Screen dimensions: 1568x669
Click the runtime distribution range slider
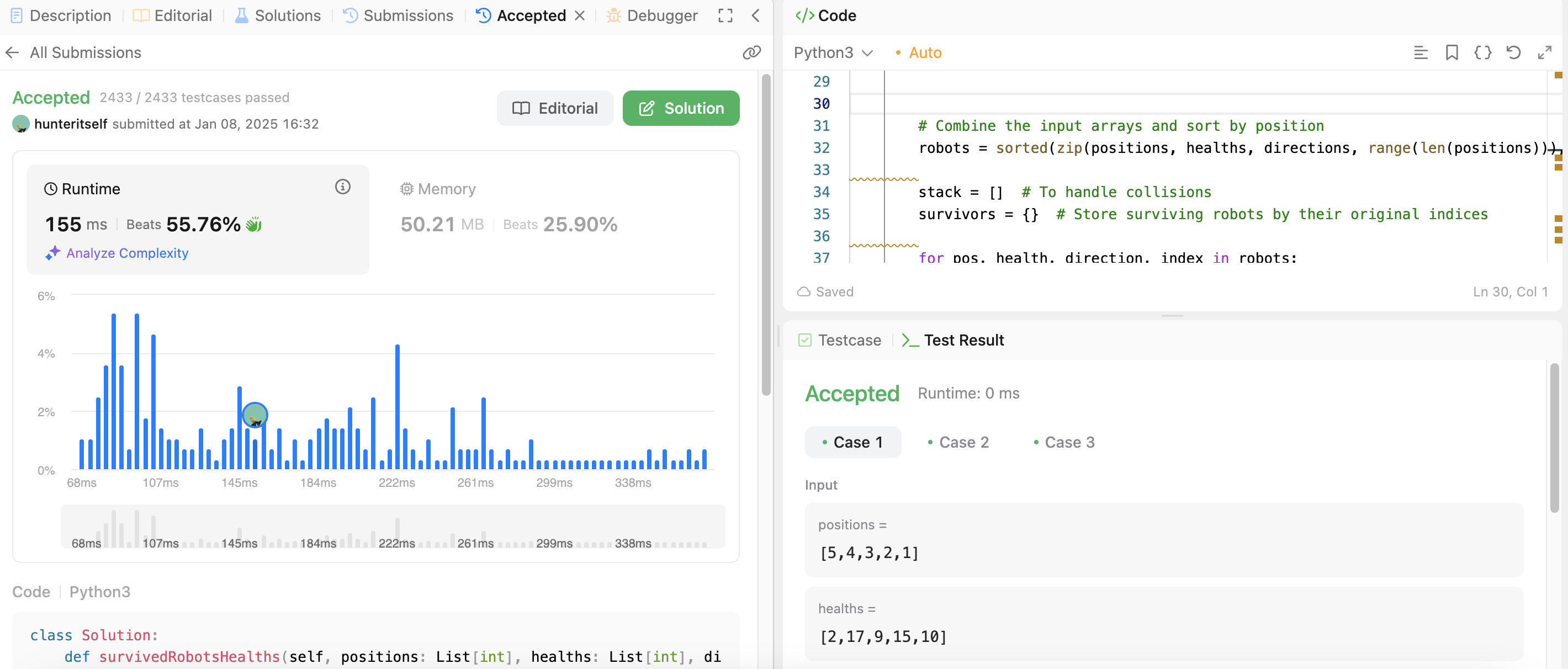(393, 527)
